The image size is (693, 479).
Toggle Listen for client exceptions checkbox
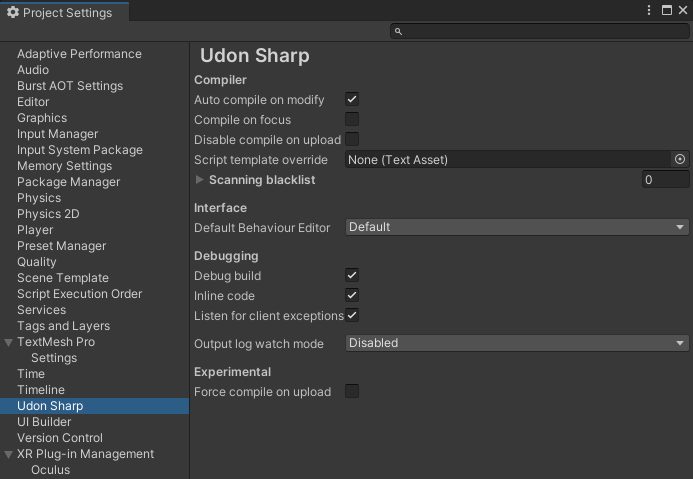point(352,315)
